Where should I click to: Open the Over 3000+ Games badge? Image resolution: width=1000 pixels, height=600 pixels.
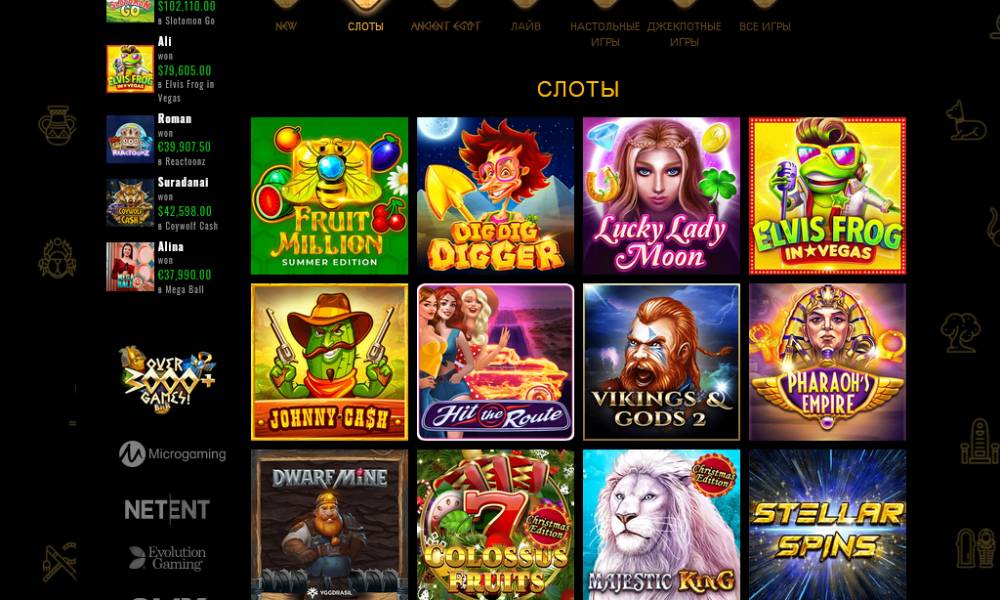(x=168, y=380)
